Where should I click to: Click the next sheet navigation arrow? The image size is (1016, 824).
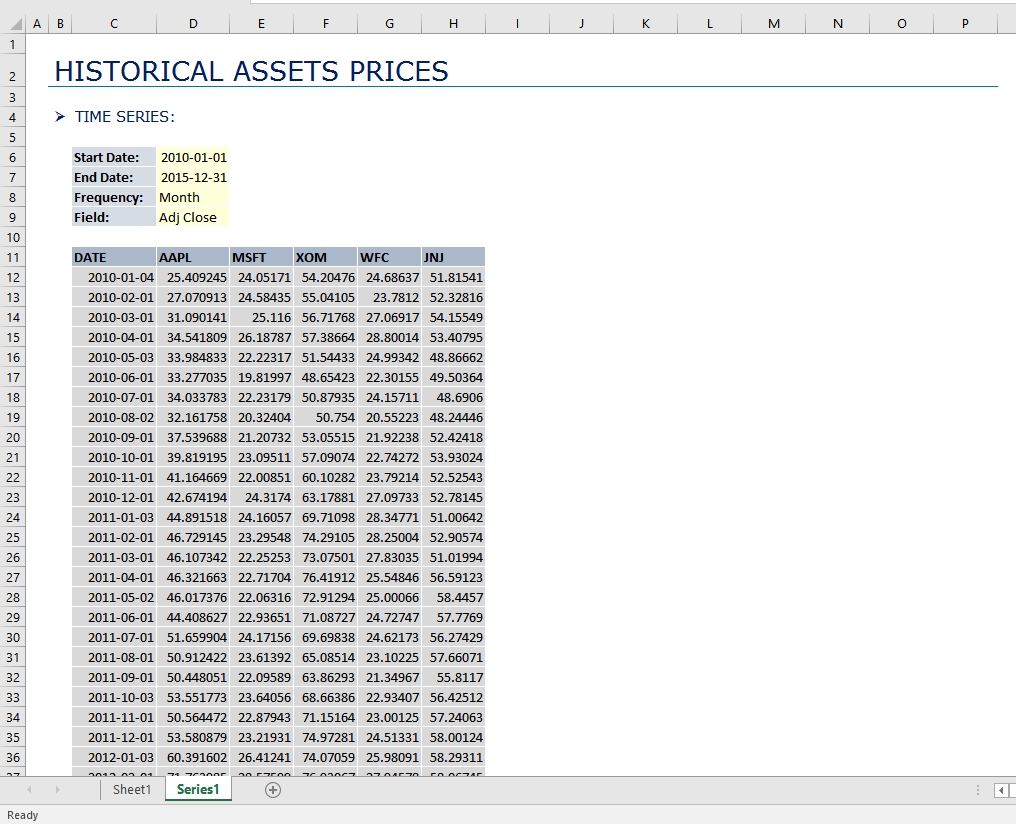[57, 790]
